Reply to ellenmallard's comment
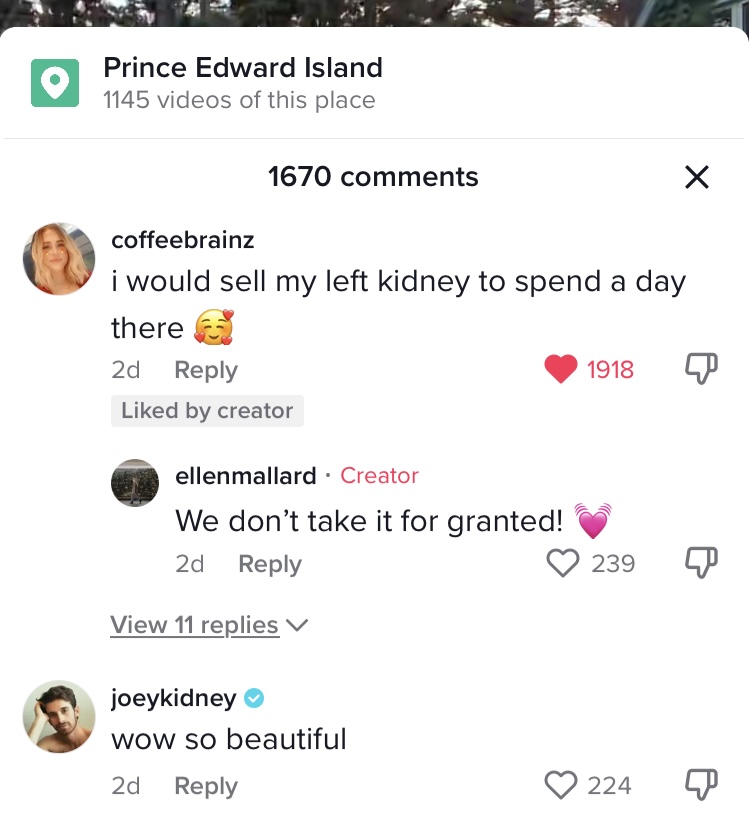Screen dimensions: 749x817 [269, 563]
